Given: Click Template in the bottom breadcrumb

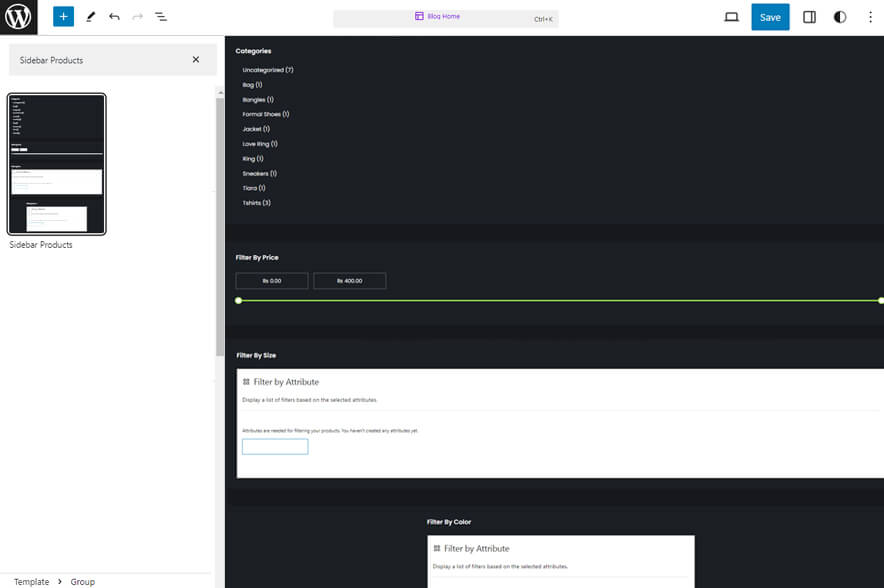Looking at the screenshot, I should click(x=30, y=581).
